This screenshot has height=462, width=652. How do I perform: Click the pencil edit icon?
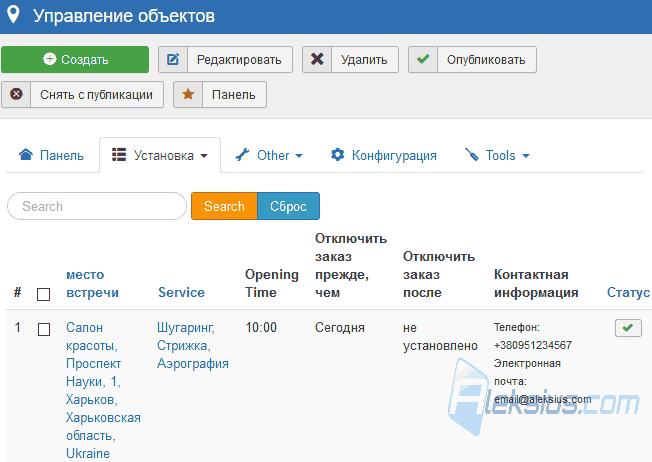(x=173, y=59)
